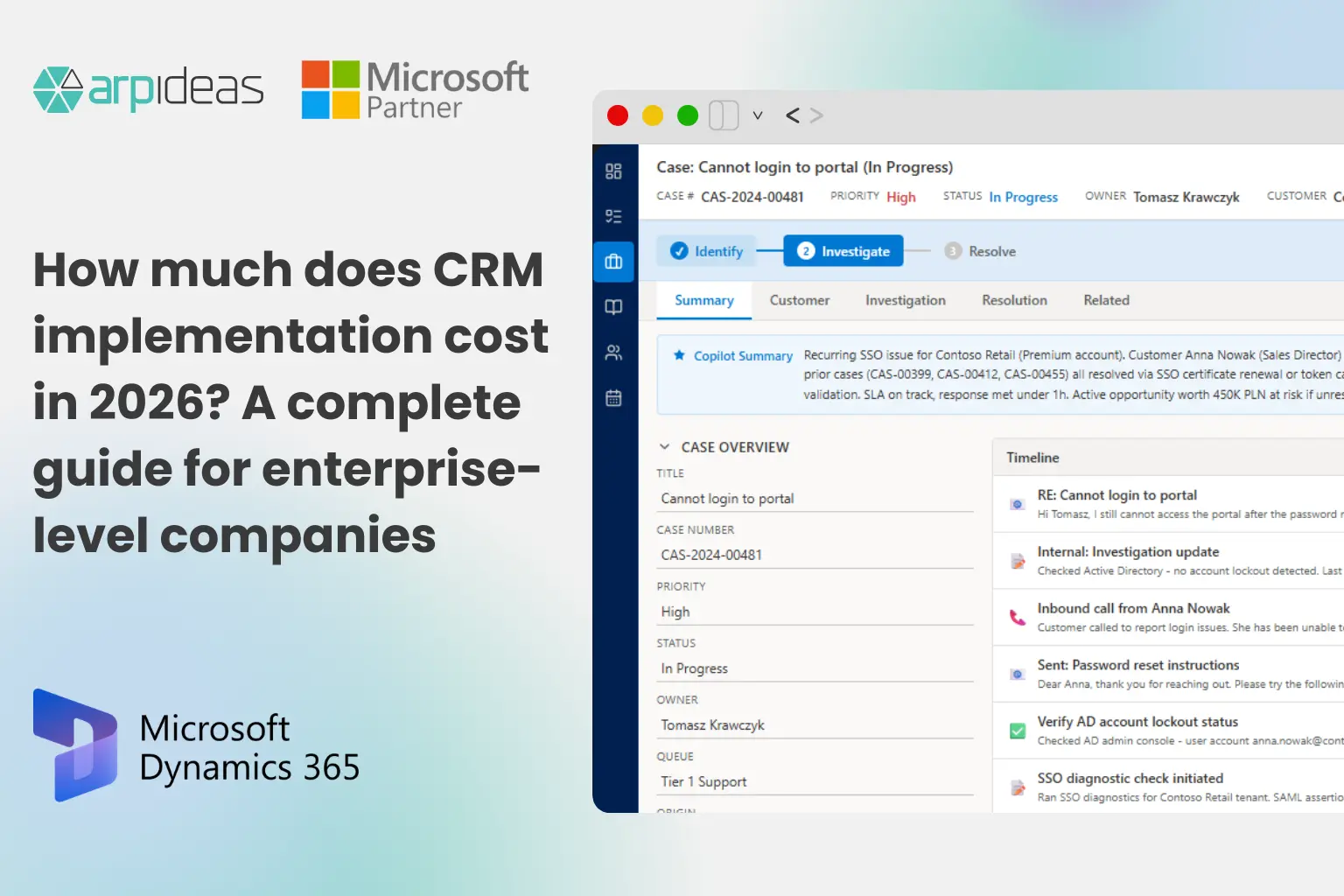This screenshot has height=896, width=1344.
Task: Click the Investigate stage button
Action: pos(843,250)
